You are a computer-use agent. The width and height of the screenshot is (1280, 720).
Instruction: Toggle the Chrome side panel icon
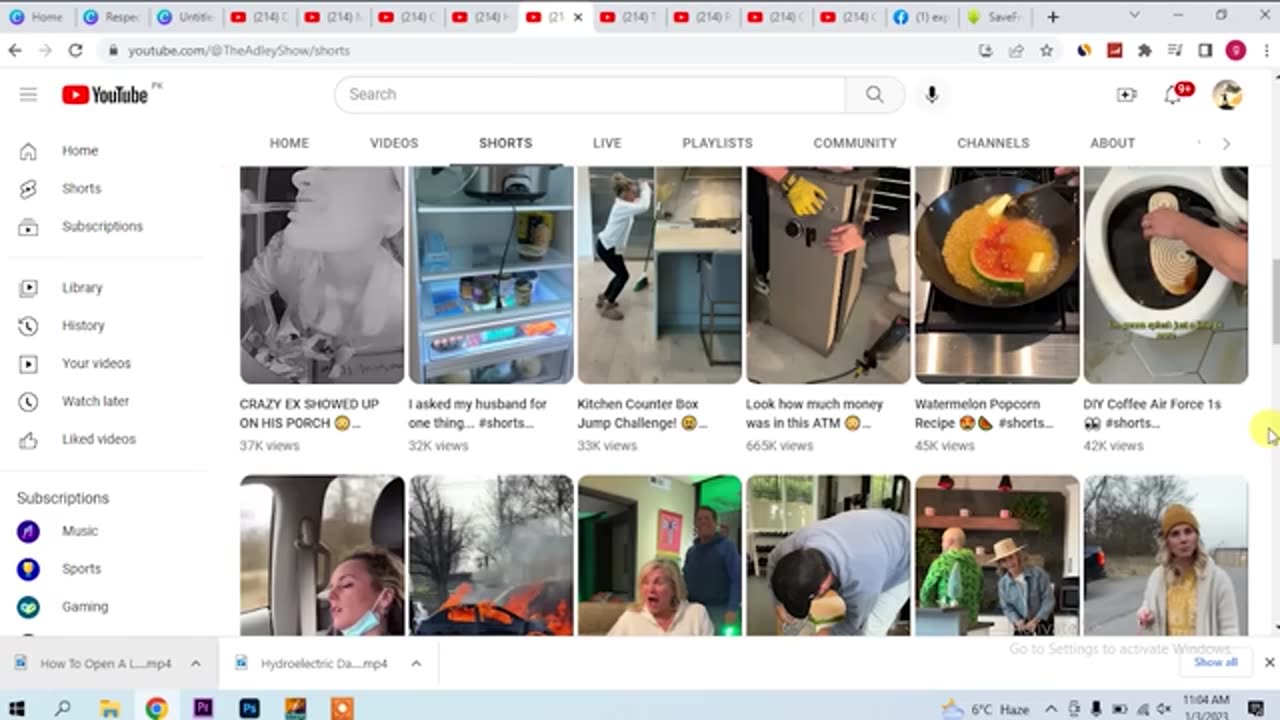(1205, 50)
